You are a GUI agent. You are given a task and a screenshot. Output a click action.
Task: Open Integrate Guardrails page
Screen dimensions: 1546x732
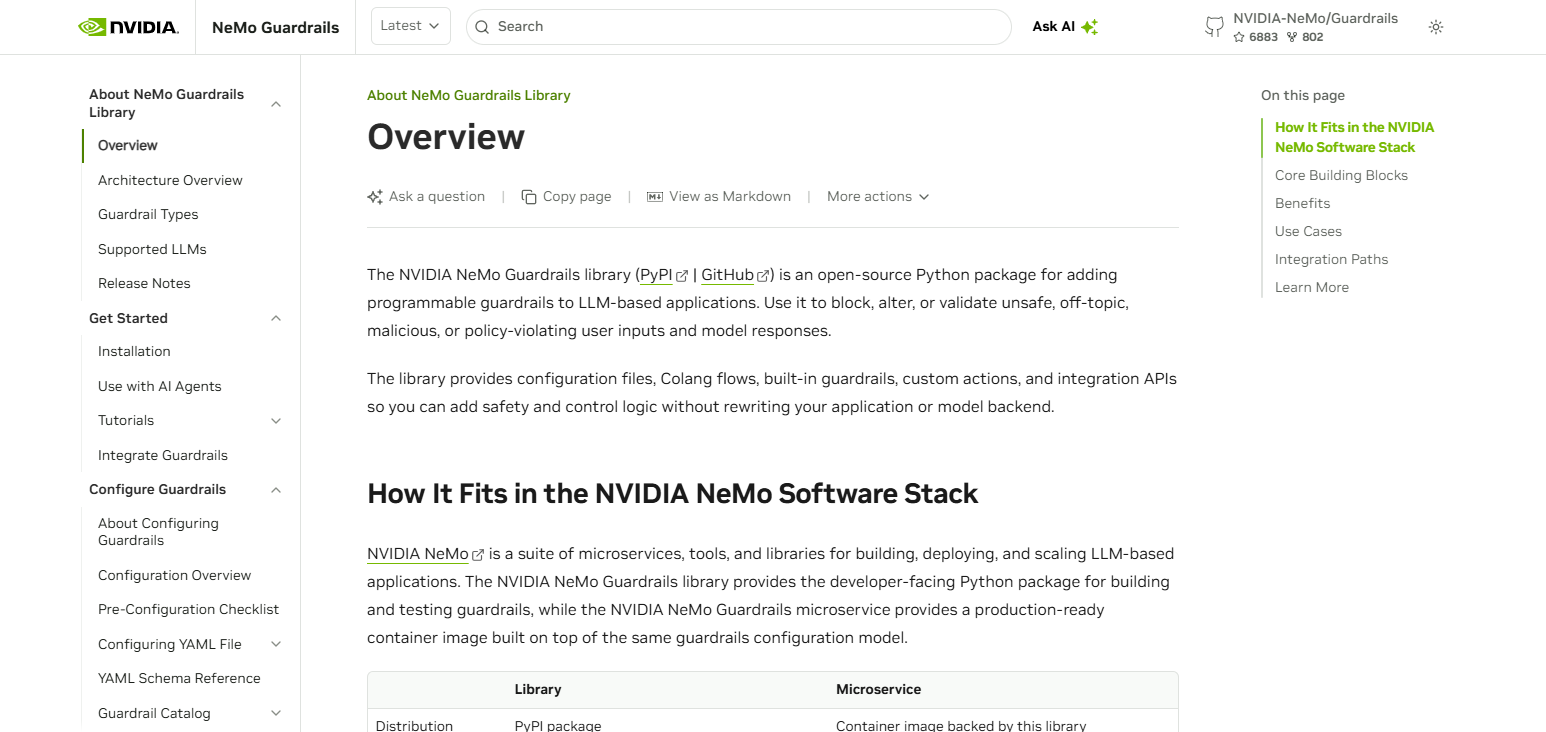click(x=163, y=456)
